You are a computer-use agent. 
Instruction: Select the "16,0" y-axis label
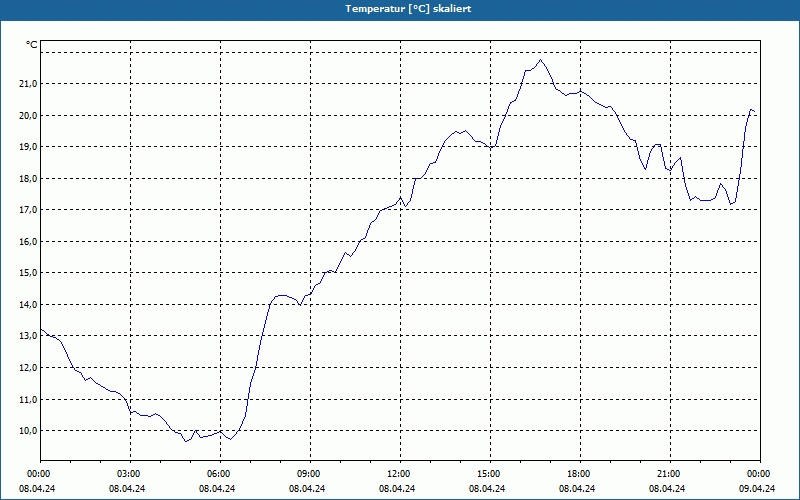click(x=28, y=241)
